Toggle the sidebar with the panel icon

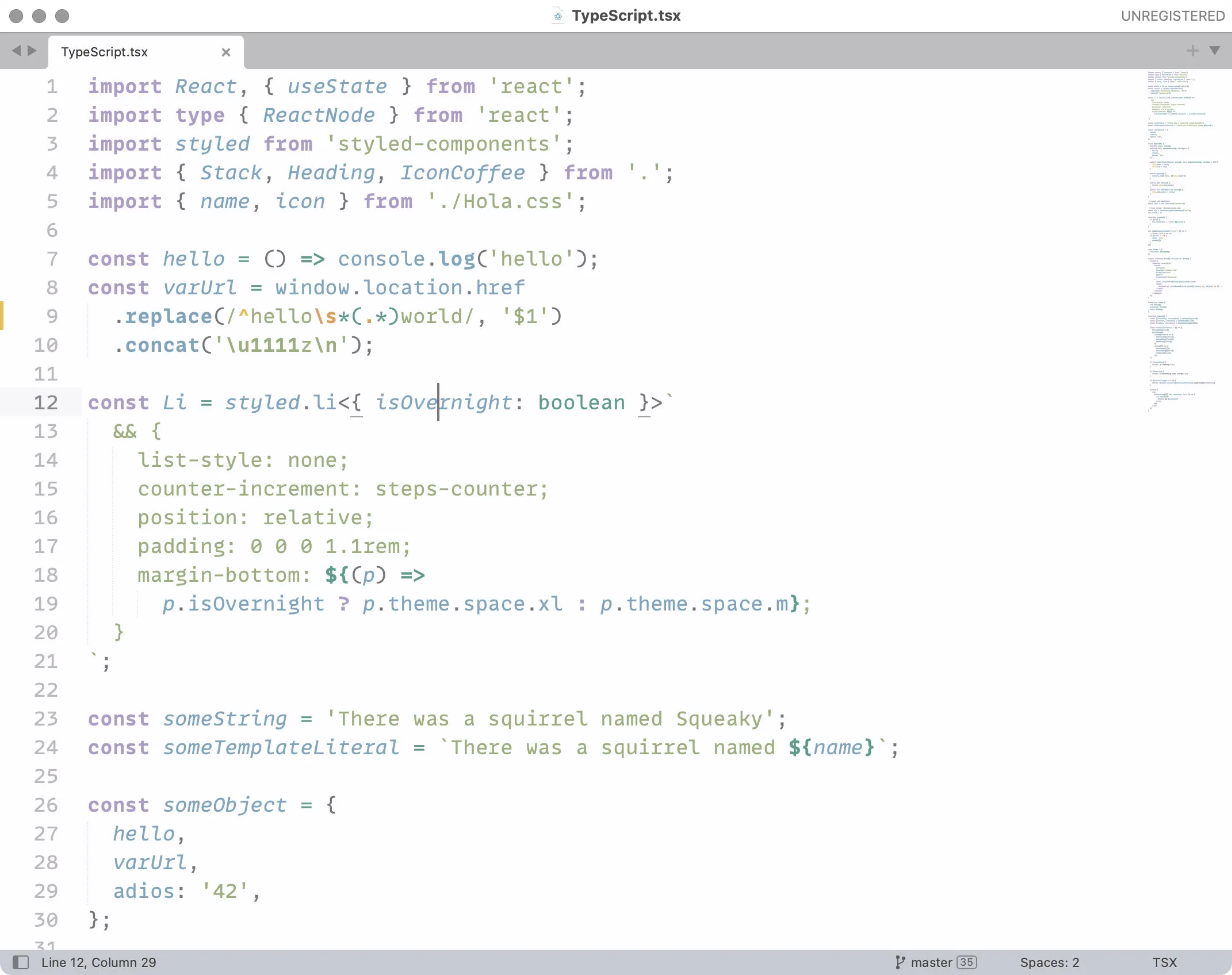(22, 962)
